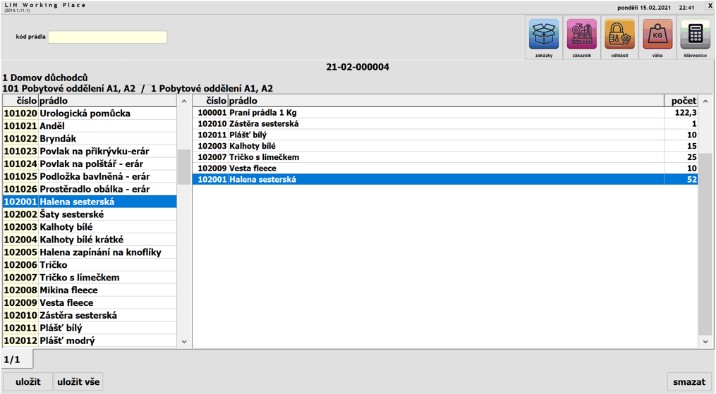Select 102011 Plášť bílý in left list
Viewport: 716px width, 394px height.
(x=90, y=328)
